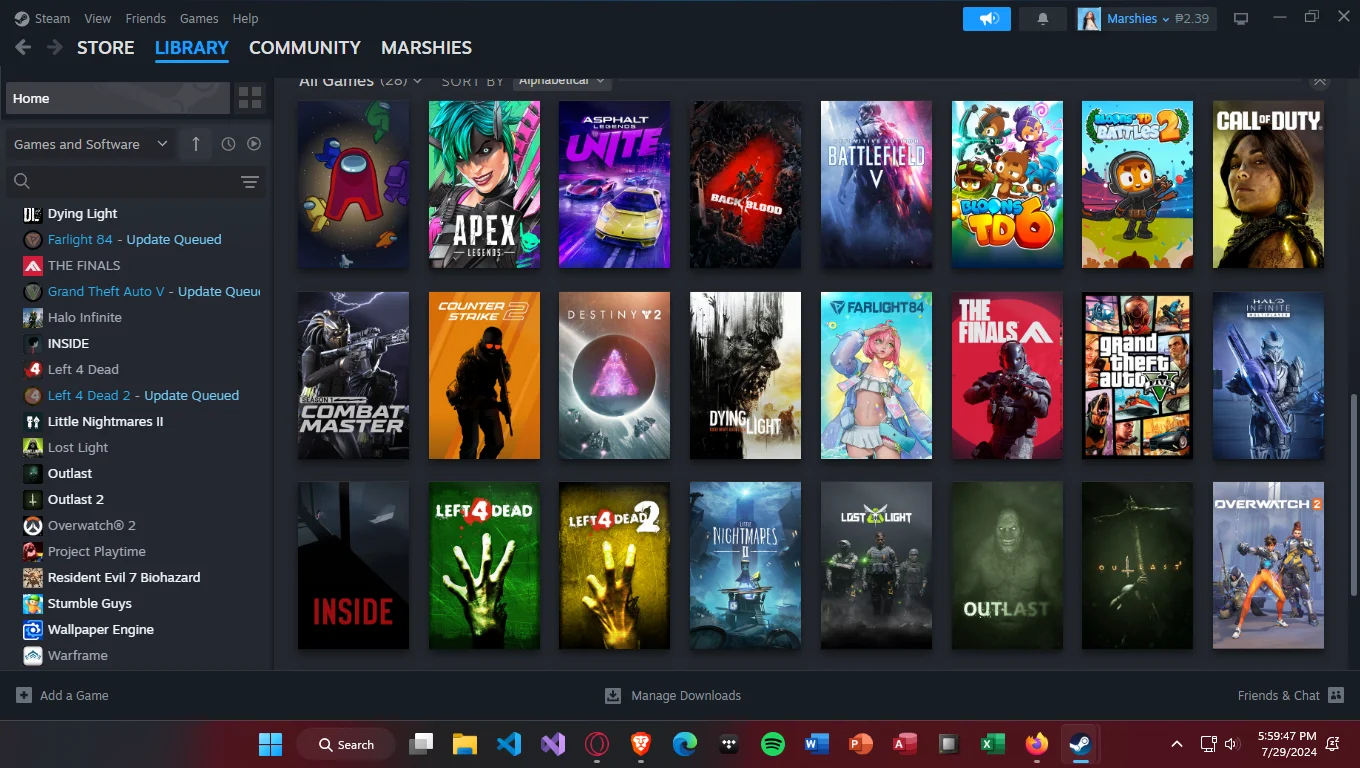Select the Counter-Strike 2 game cover
Image resolution: width=1360 pixels, height=768 pixels.
(x=484, y=375)
